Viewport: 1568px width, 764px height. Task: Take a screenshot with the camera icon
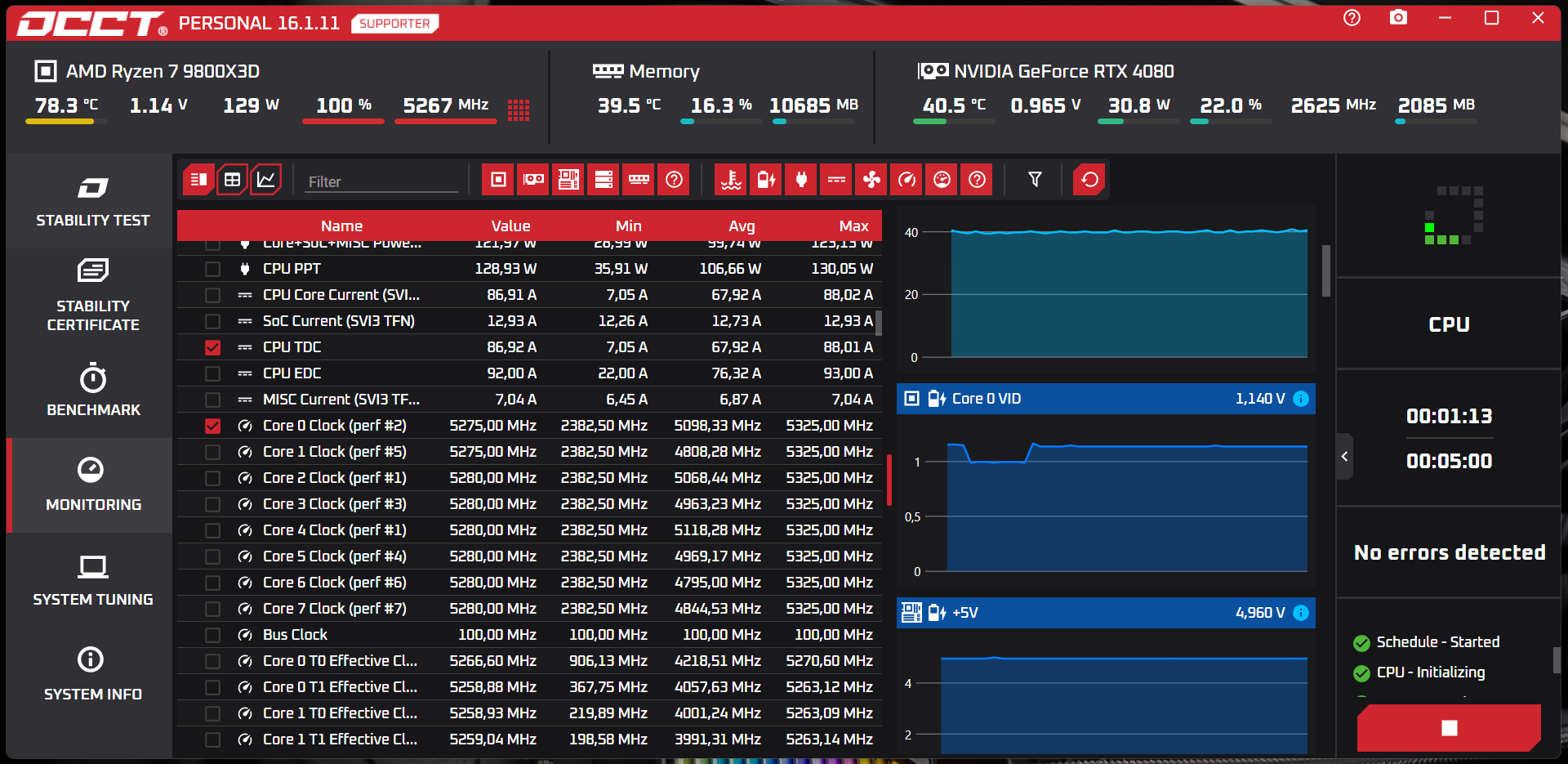[x=1398, y=18]
